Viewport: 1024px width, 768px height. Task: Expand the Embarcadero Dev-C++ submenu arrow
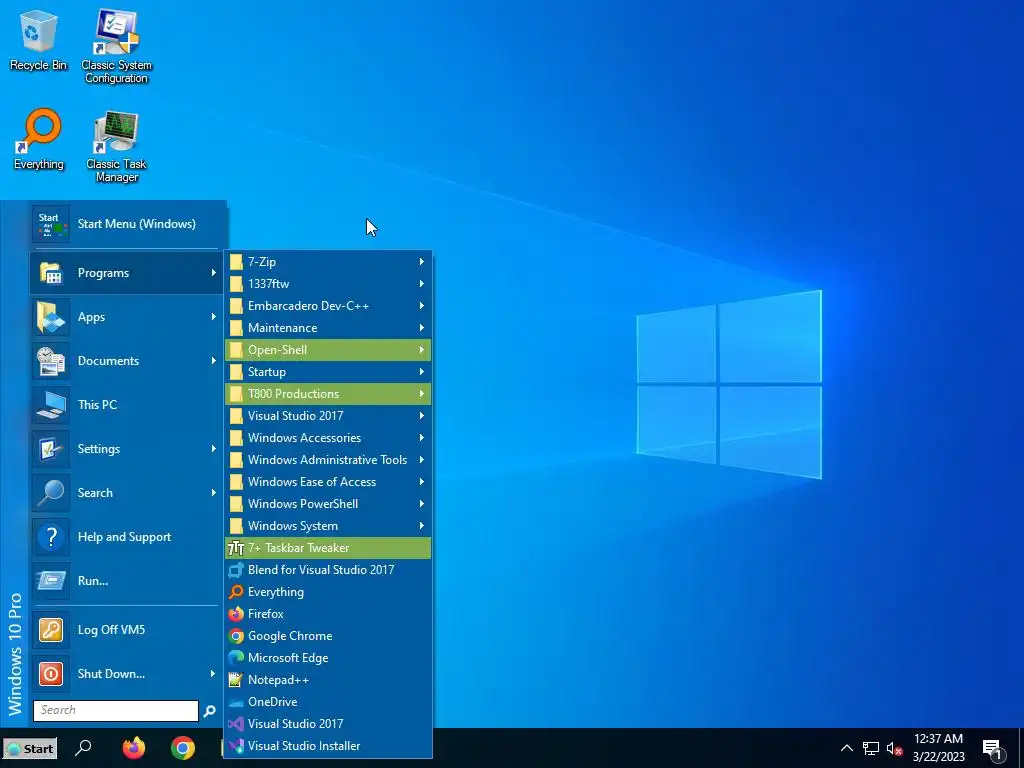click(422, 306)
